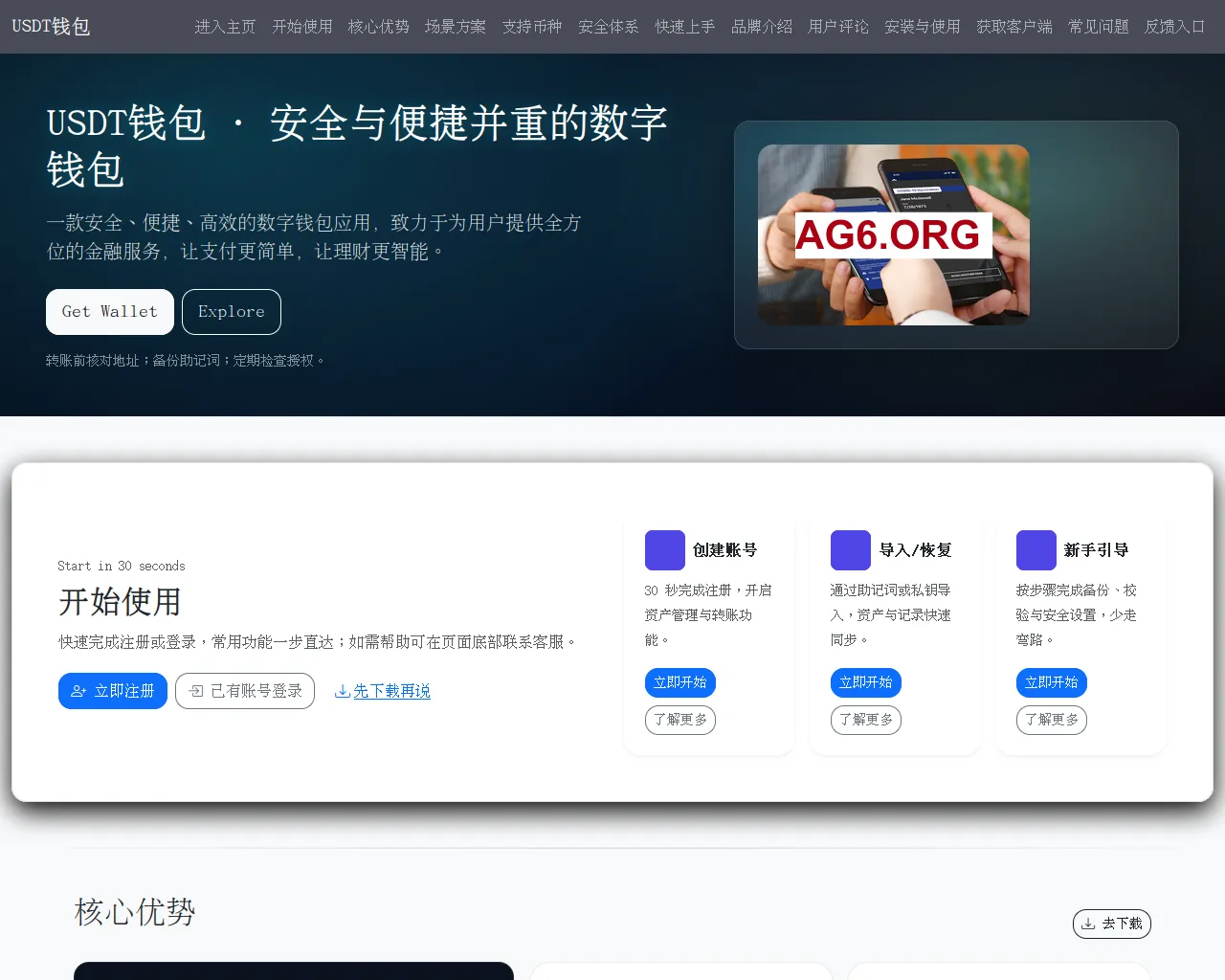1225x980 pixels.
Task: Click the 导入/恢复 card title
Action: [x=916, y=550]
